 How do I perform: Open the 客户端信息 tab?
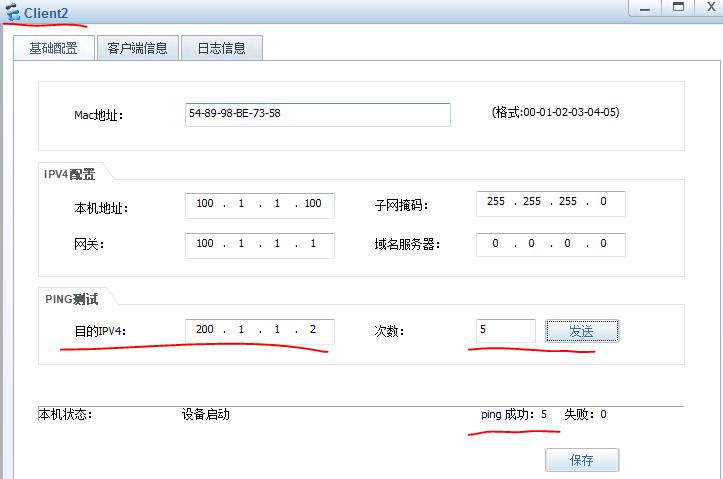click(x=137, y=48)
